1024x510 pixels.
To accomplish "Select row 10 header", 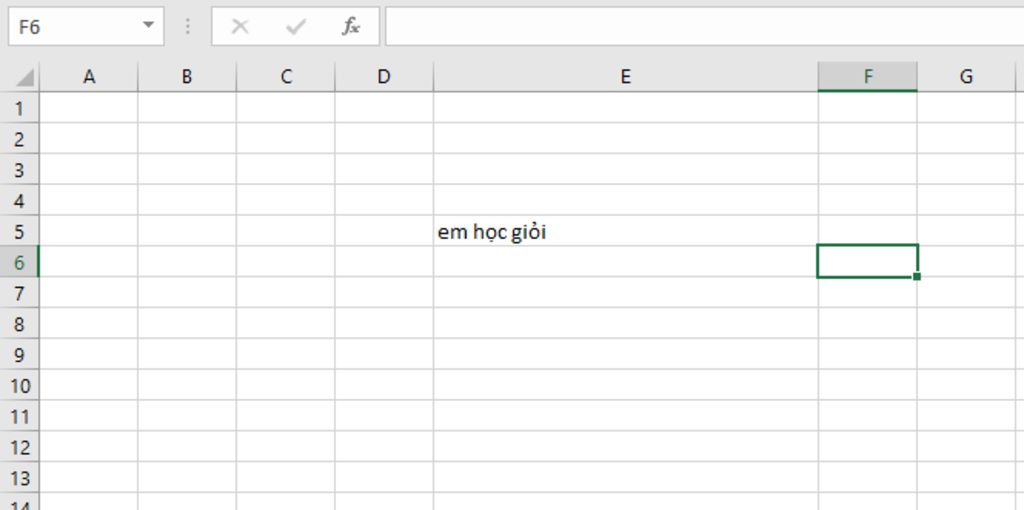I will (20, 386).
